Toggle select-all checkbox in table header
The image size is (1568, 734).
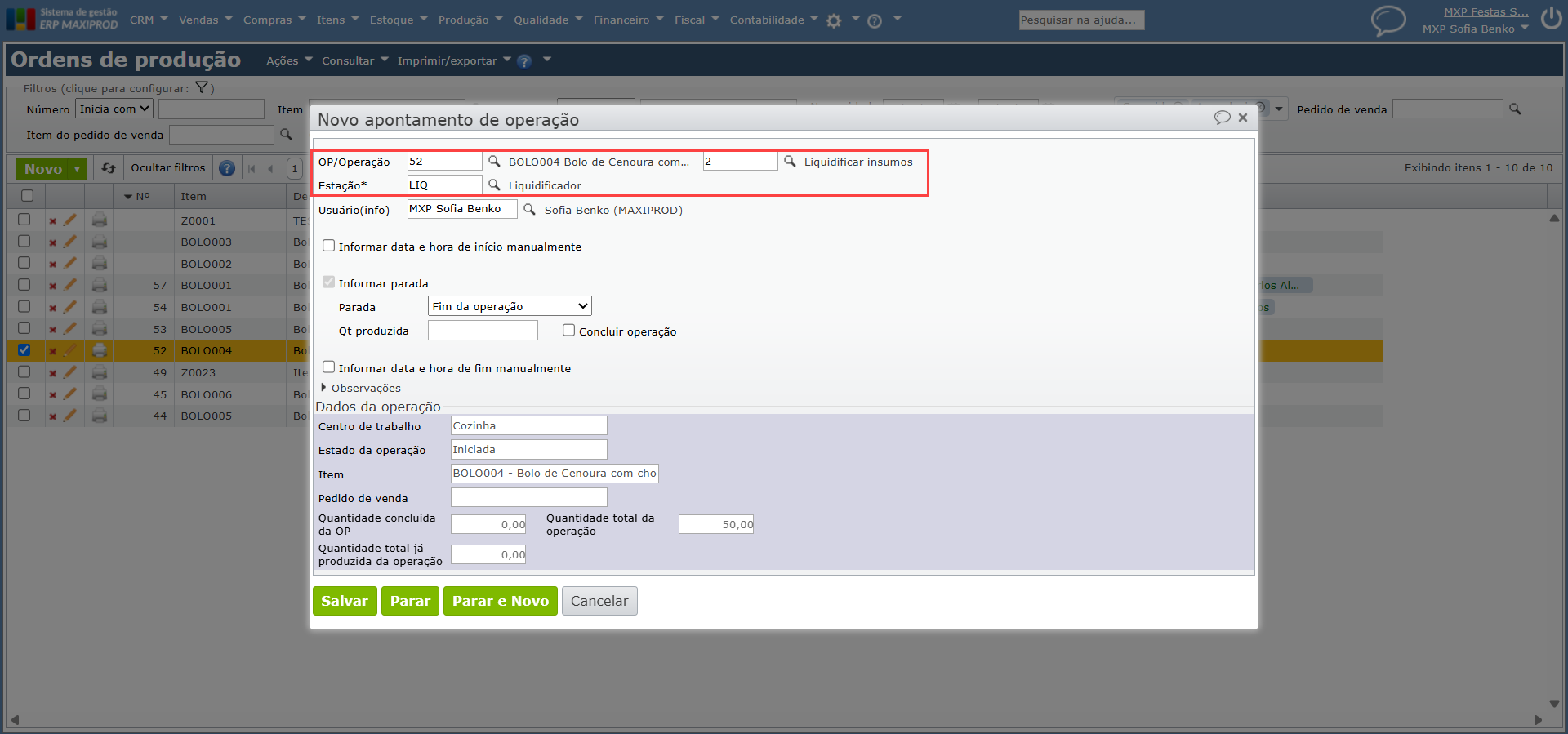click(x=27, y=195)
